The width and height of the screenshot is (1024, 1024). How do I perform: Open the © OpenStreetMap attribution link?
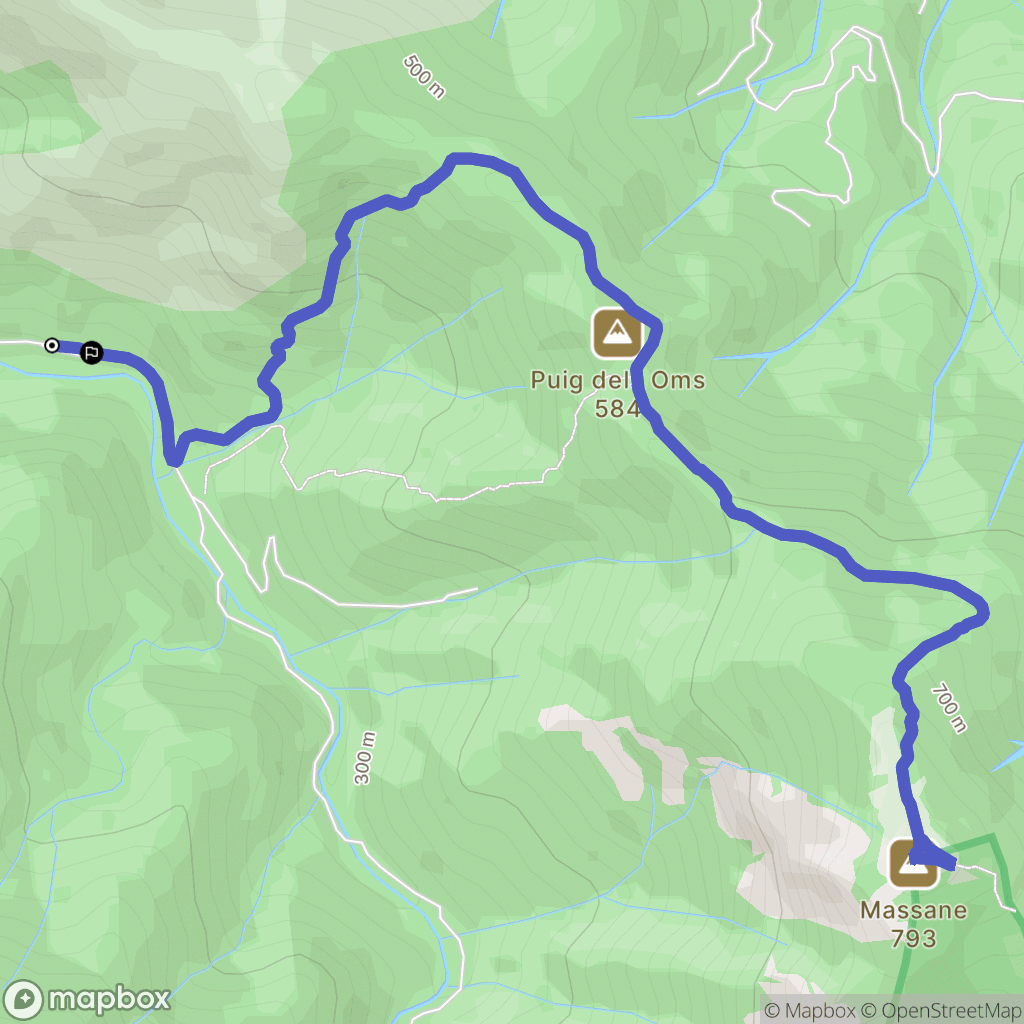[x=940, y=1010]
